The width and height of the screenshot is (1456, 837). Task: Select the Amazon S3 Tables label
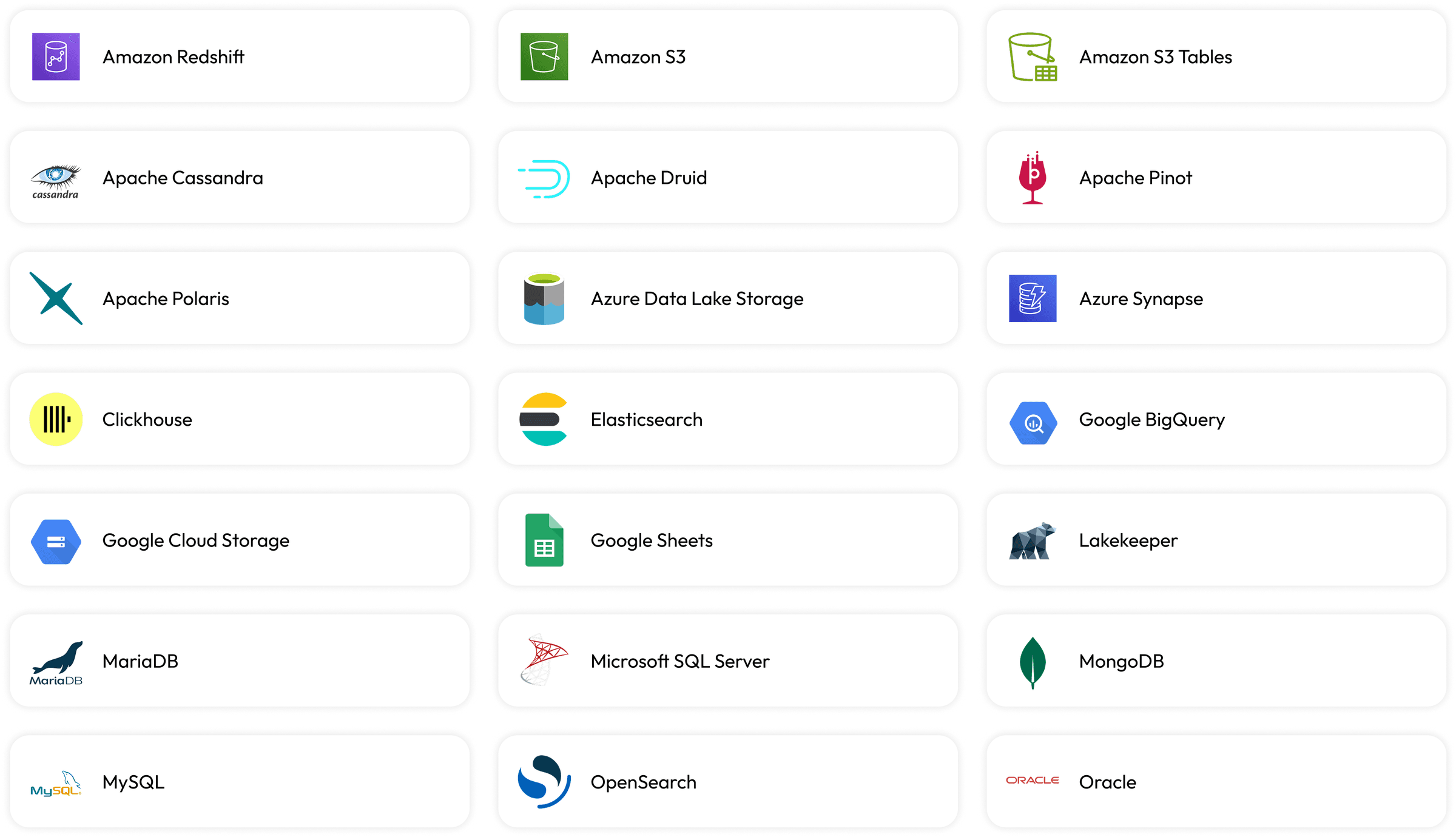(1156, 56)
